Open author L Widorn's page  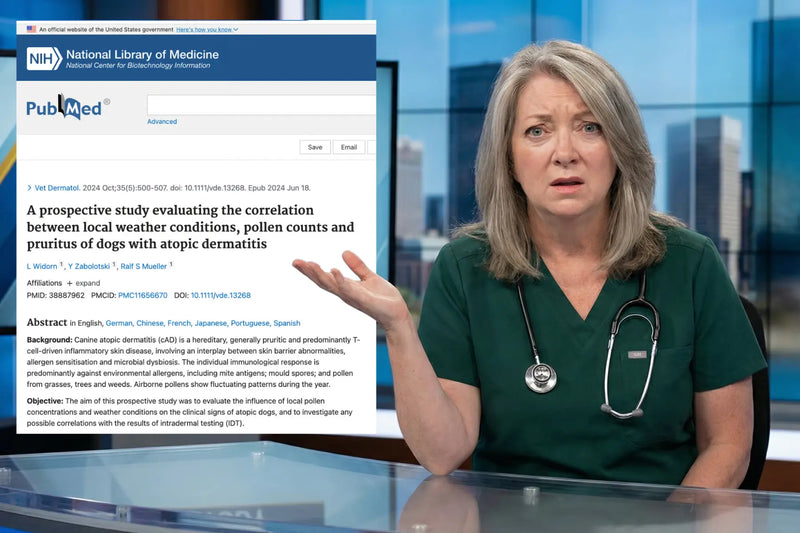(42, 266)
